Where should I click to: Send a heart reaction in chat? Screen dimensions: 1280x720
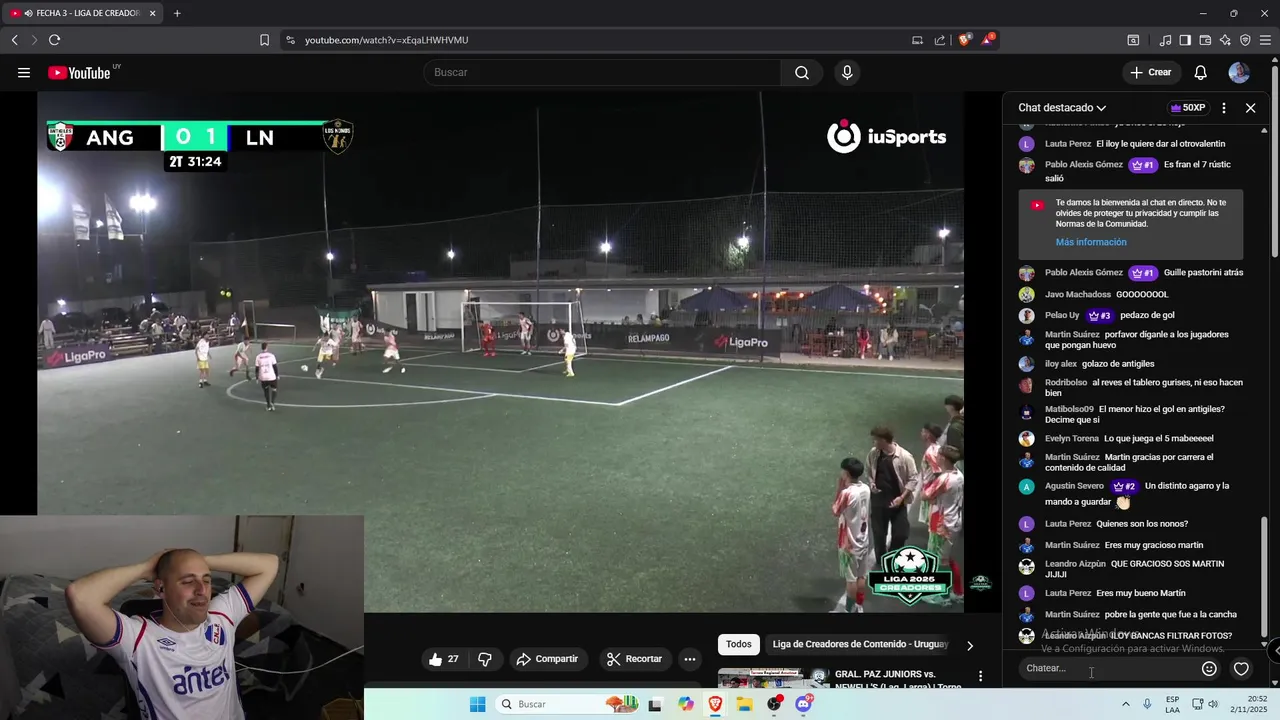(1241, 669)
